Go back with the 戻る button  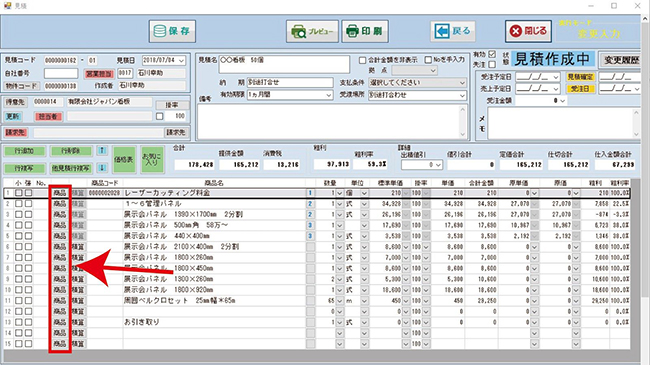(x=453, y=31)
